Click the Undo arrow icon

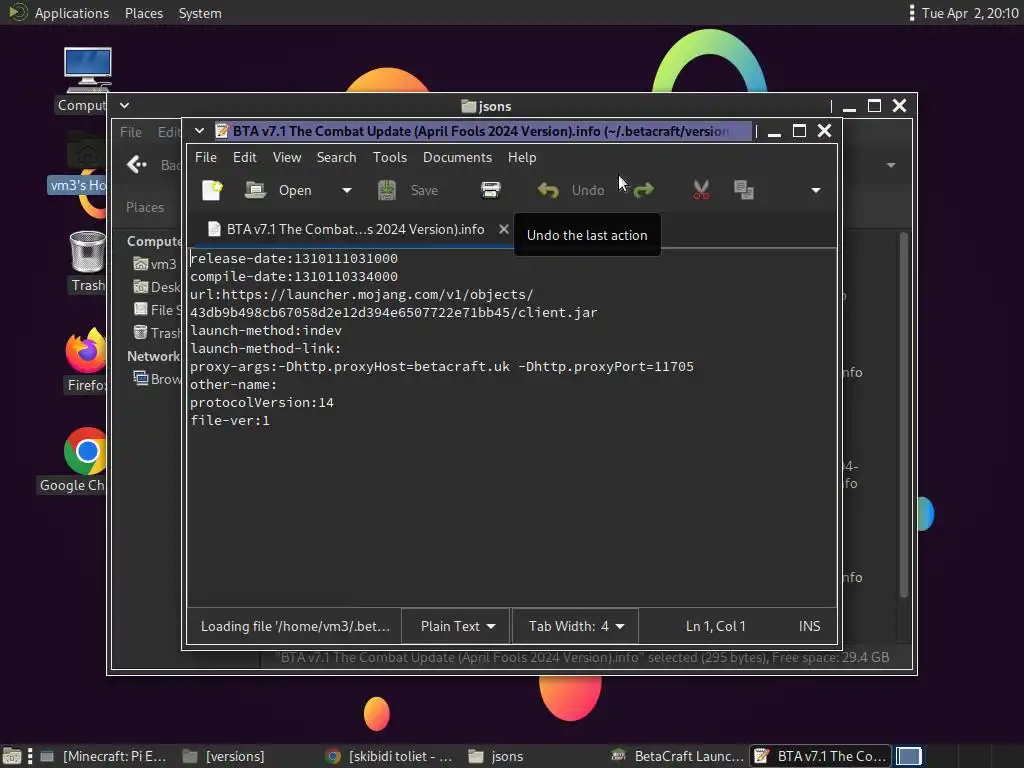pyautogui.click(x=548, y=190)
